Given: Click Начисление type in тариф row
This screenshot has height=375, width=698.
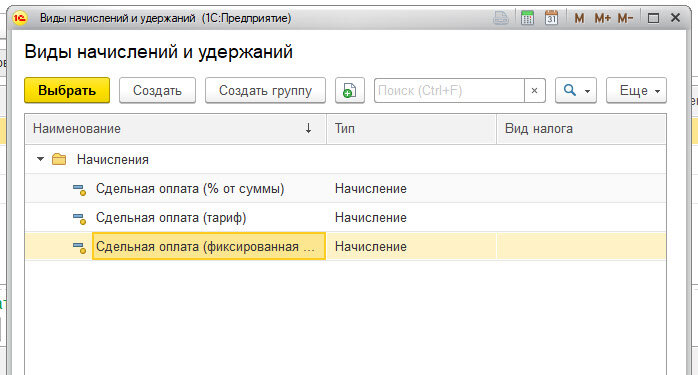Looking at the screenshot, I should pos(371,217).
